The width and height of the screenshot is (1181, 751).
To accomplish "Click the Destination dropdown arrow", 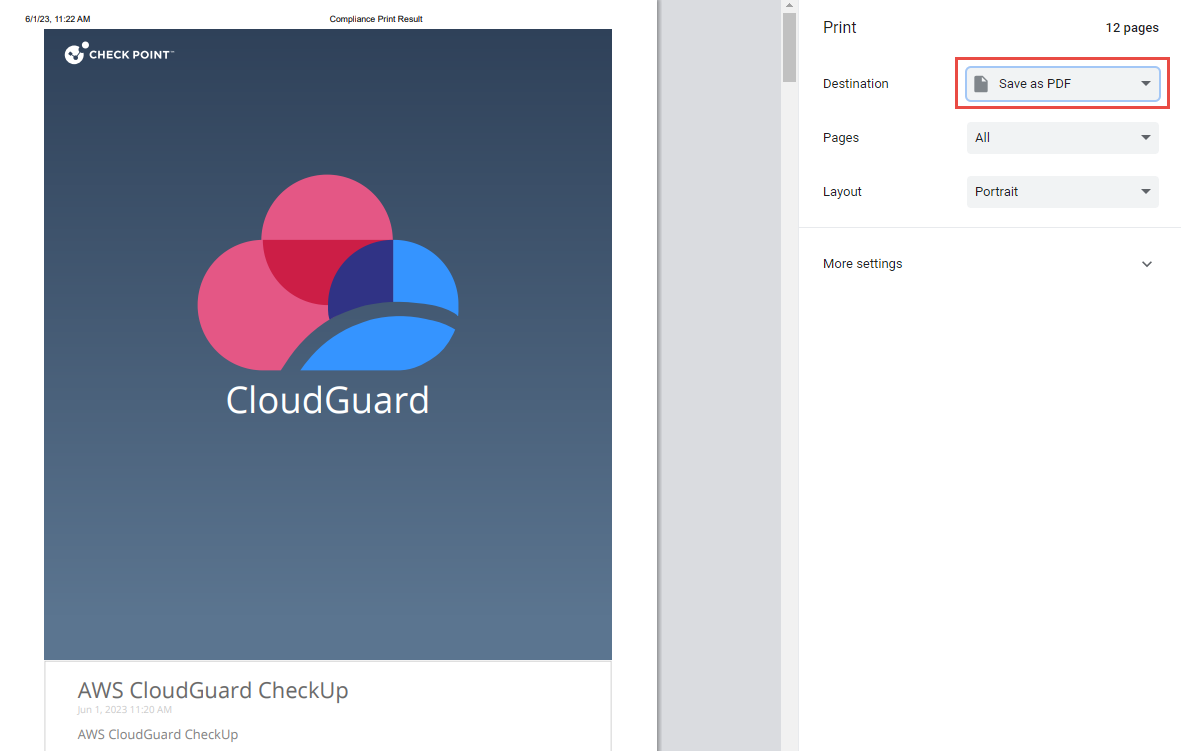I will (1145, 84).
